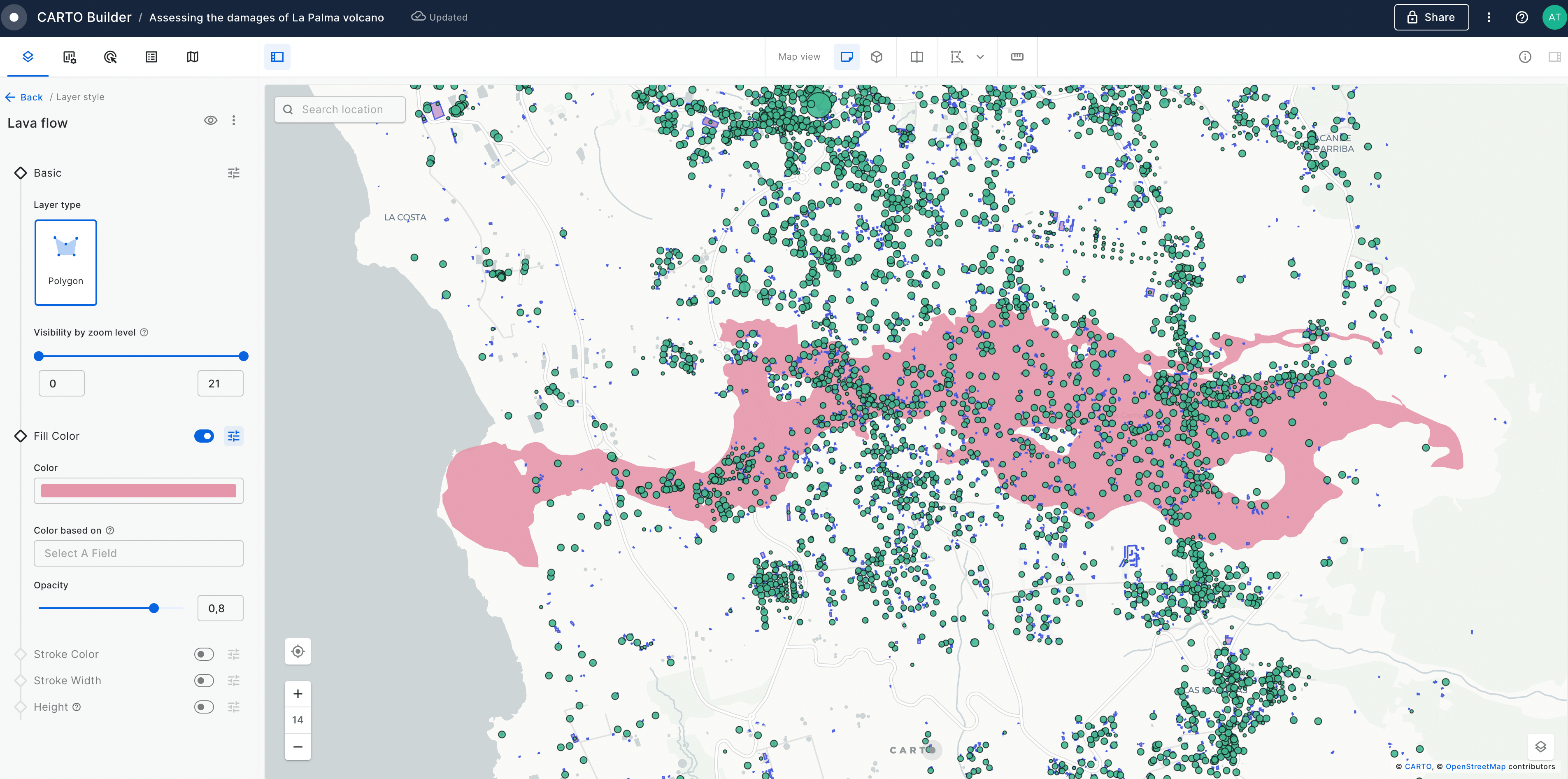This screenshot has height=779, width=1568.
Task: Open the header more options menu
Action: 1489,17
